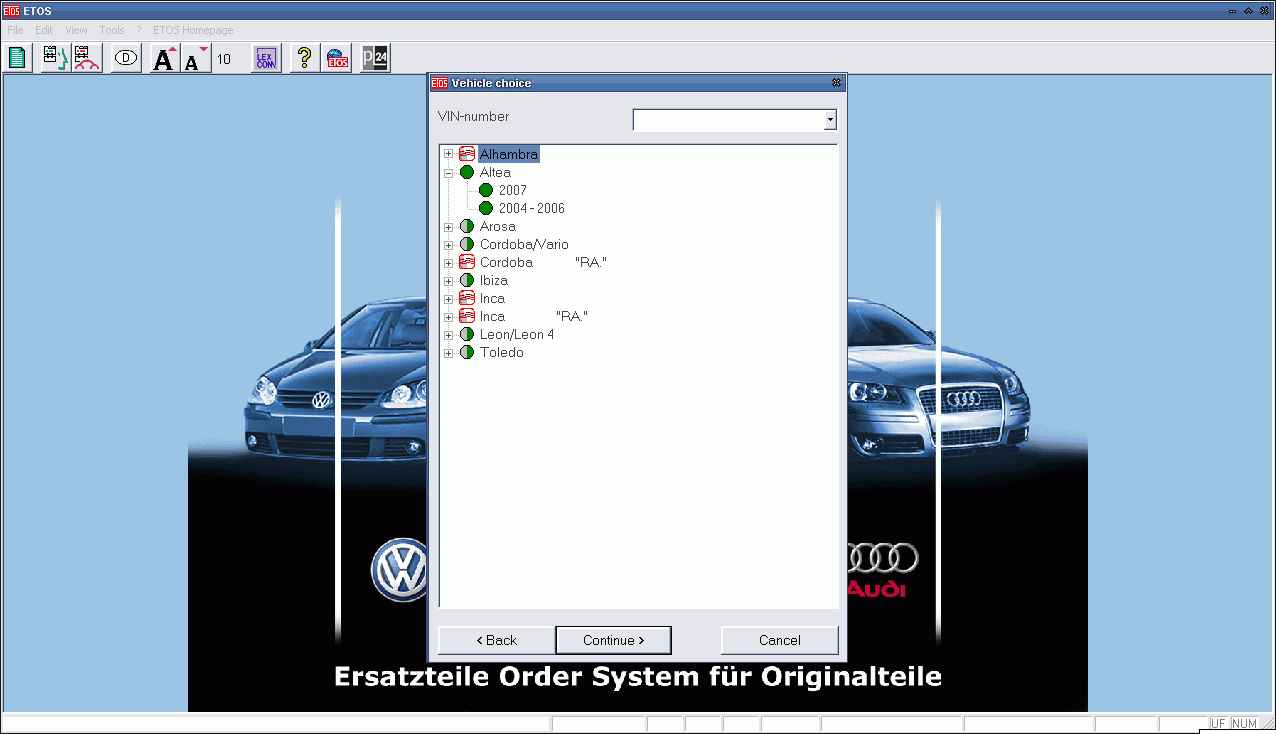Select the Inca label without "RA."

[492, 298]
